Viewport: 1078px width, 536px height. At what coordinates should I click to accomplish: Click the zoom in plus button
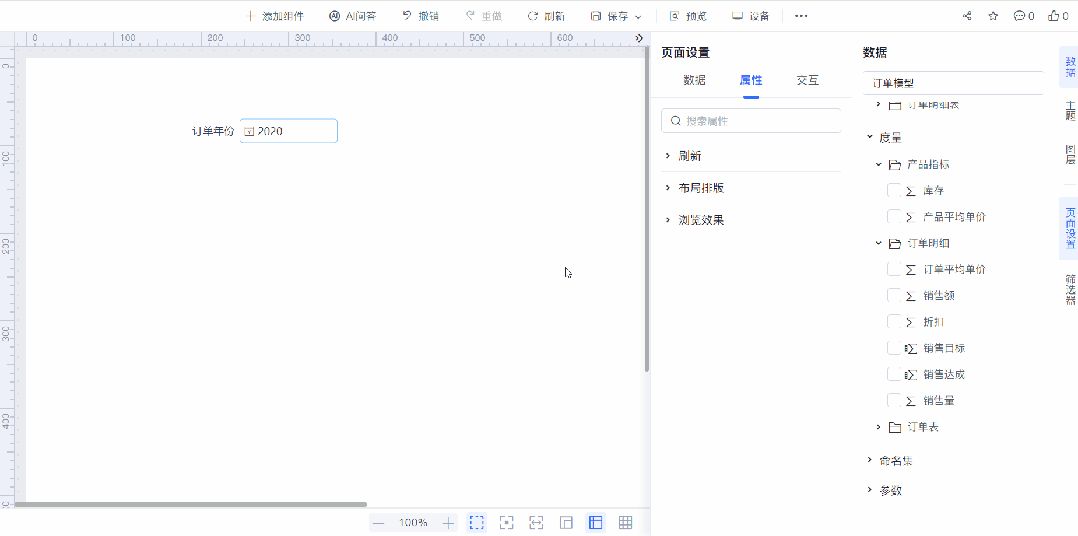pos(448,523)
